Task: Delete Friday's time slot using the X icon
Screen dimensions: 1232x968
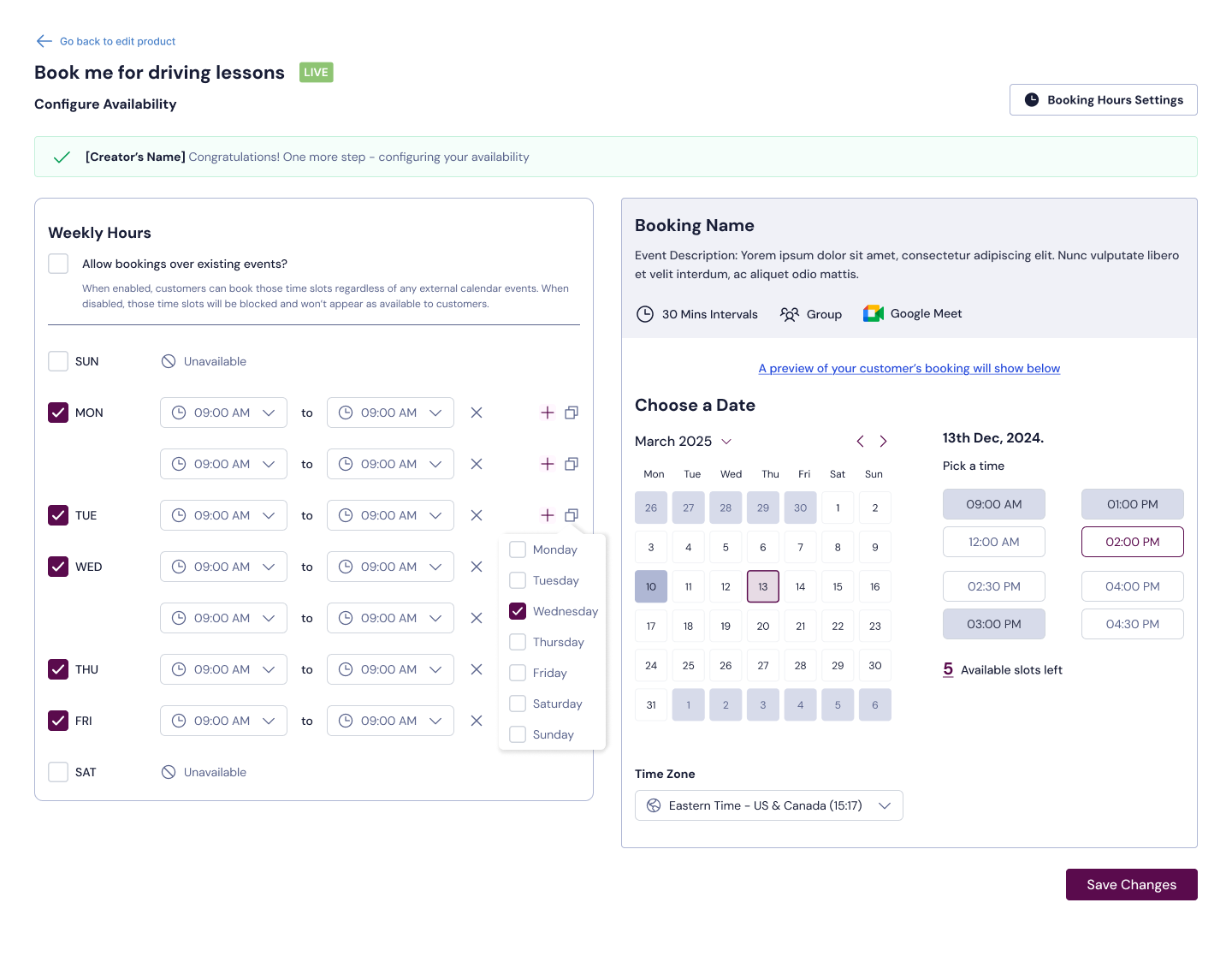Action: coord(477,721)
